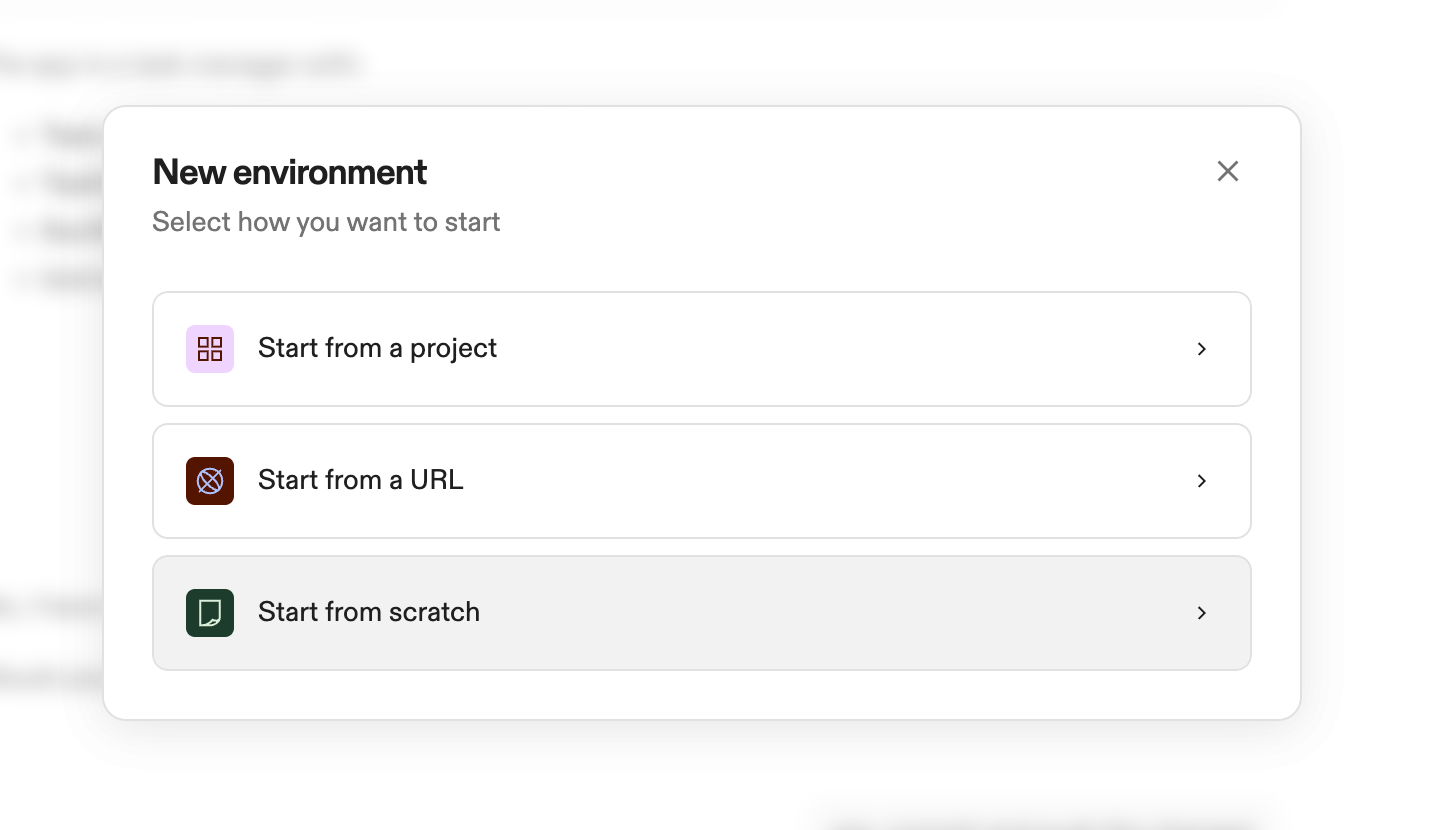
Task: Click the blurred text above the dialog
Action: point(180,65)
